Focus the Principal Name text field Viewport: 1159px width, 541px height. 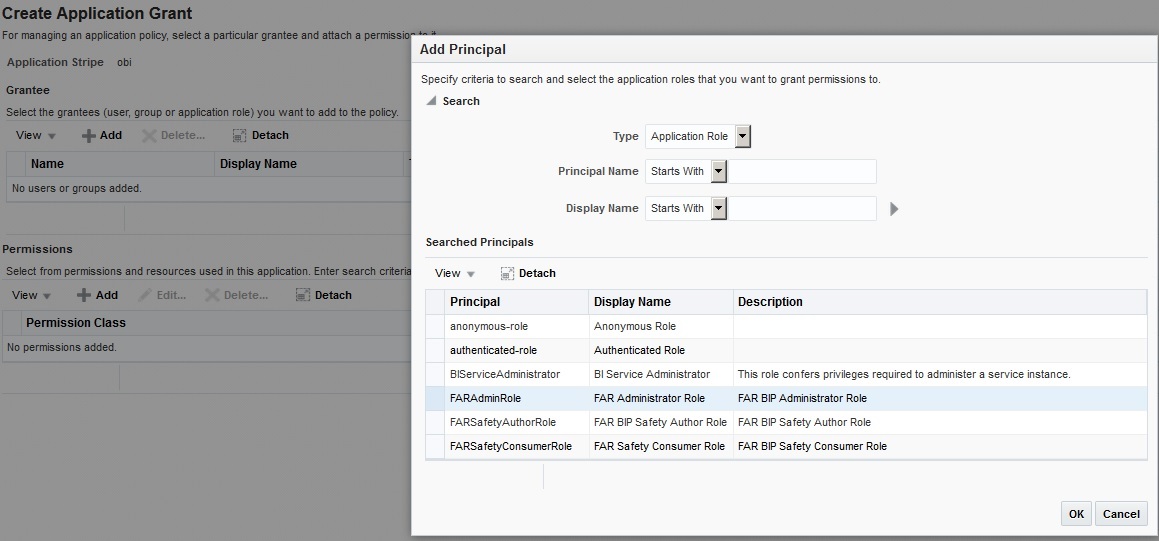(x=802, y=171)
